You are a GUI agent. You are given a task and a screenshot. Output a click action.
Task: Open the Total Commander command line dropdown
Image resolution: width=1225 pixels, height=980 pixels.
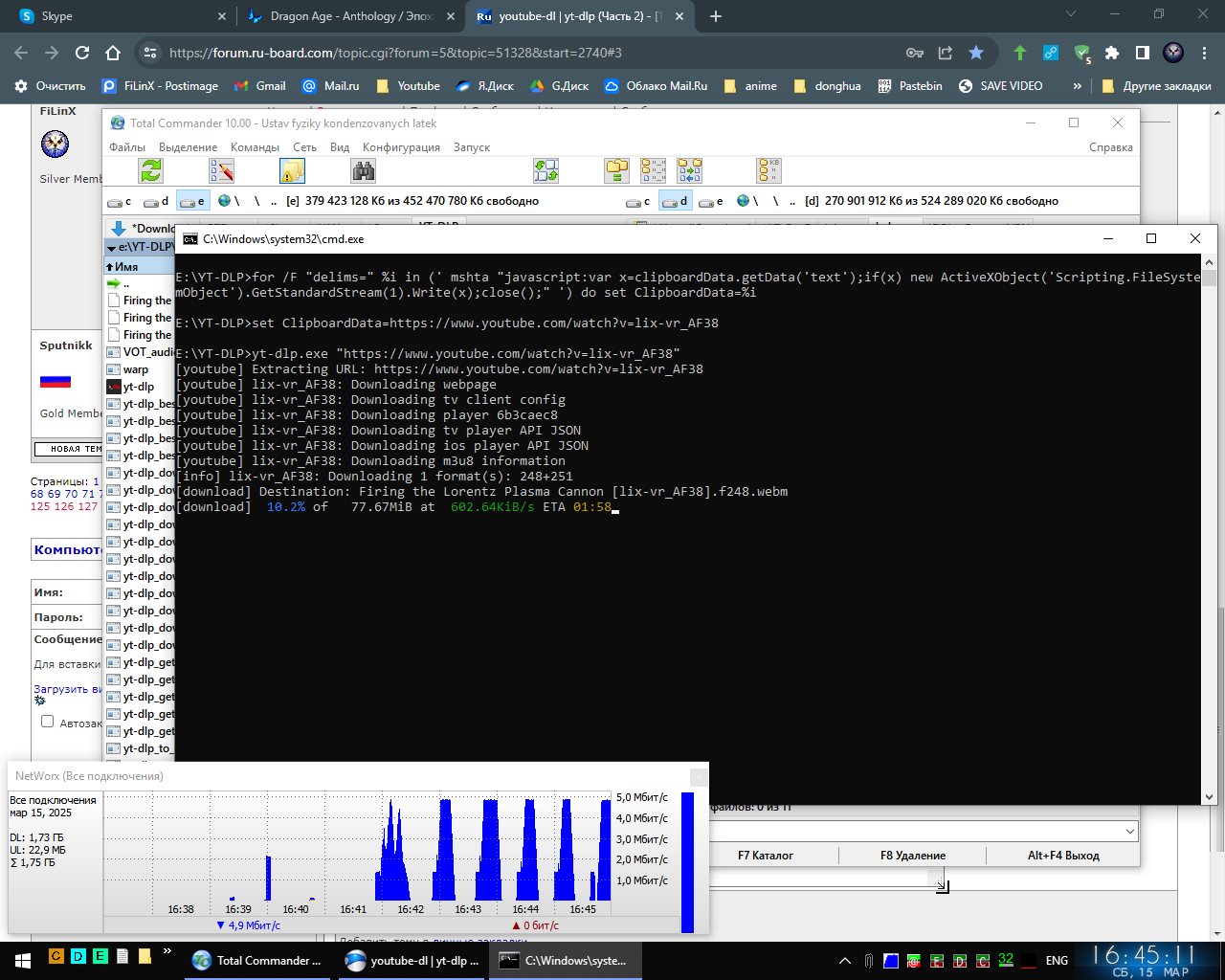(1130, 831)
